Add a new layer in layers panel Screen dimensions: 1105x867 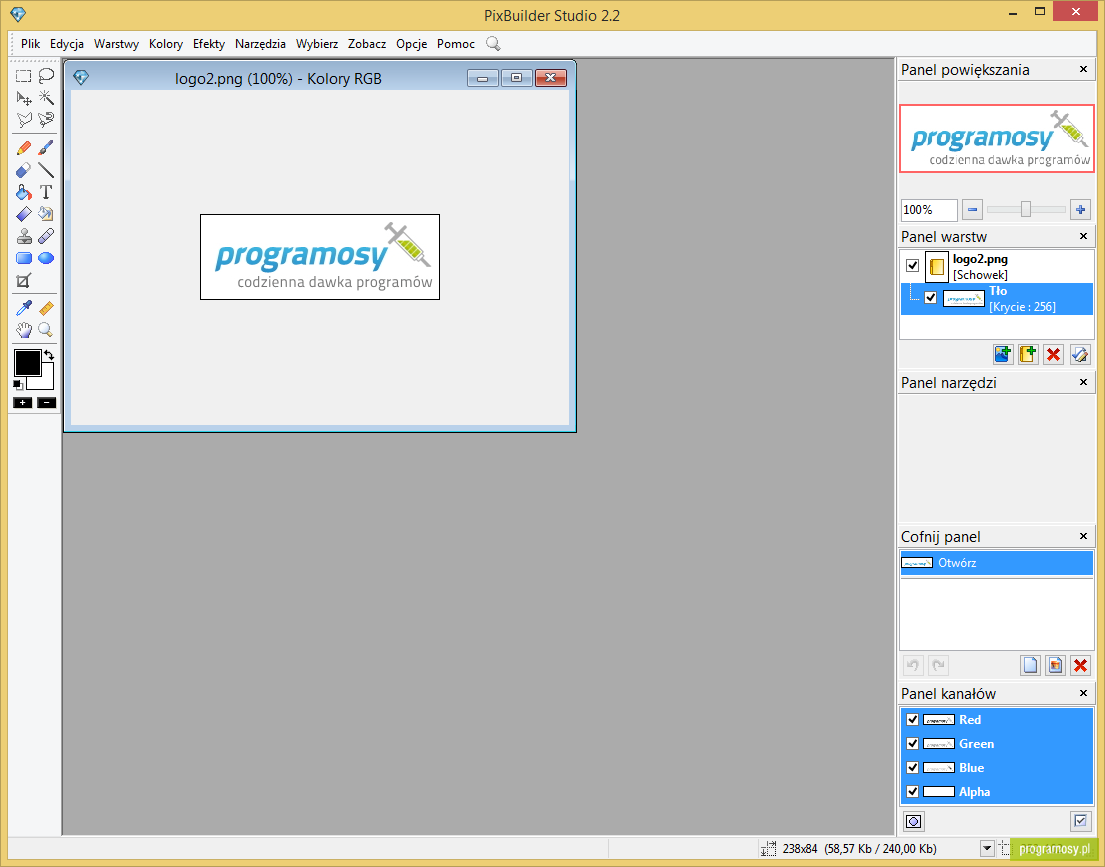click(x=1003, y=354)
